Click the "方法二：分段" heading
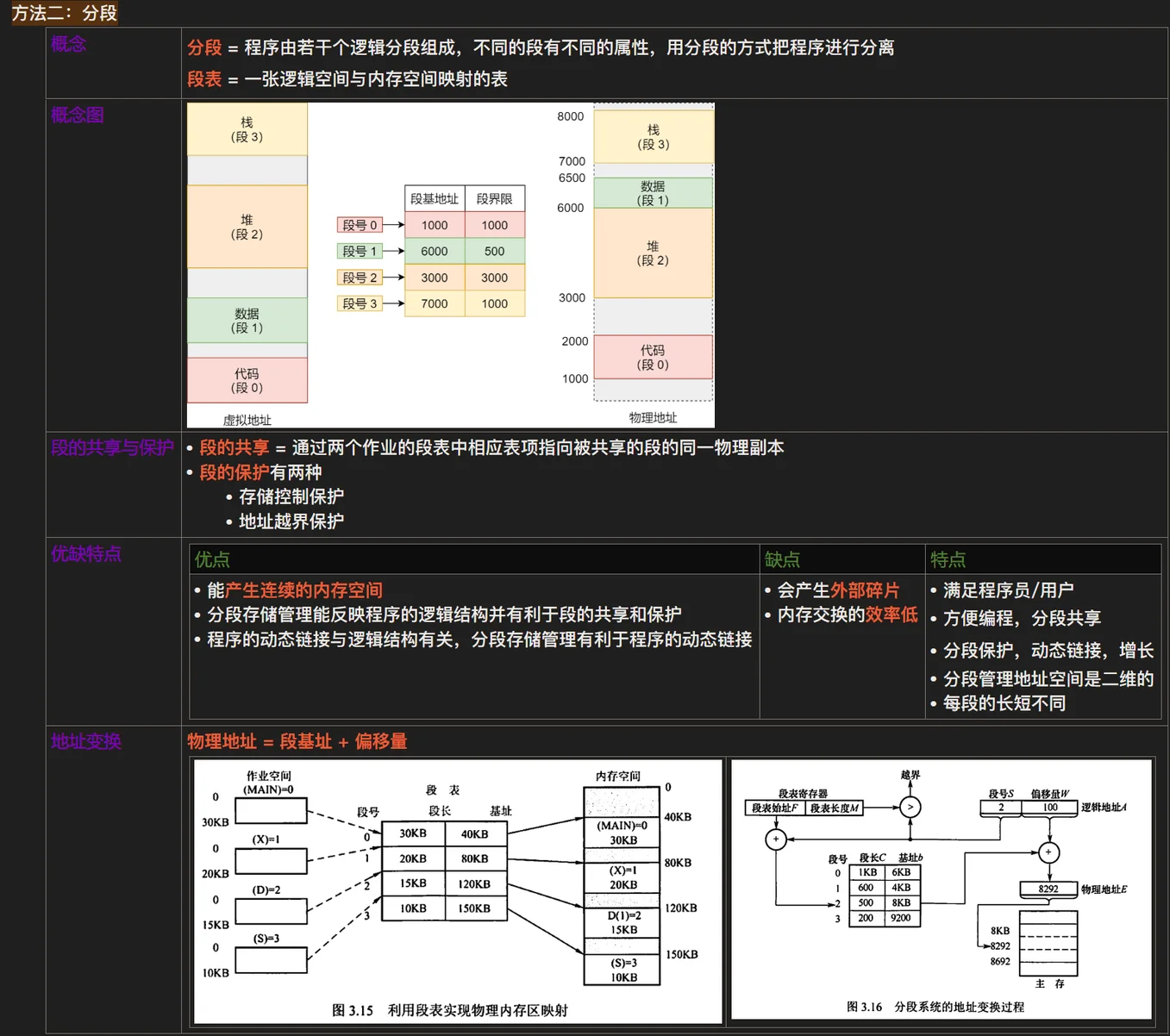 click(65, 13)
